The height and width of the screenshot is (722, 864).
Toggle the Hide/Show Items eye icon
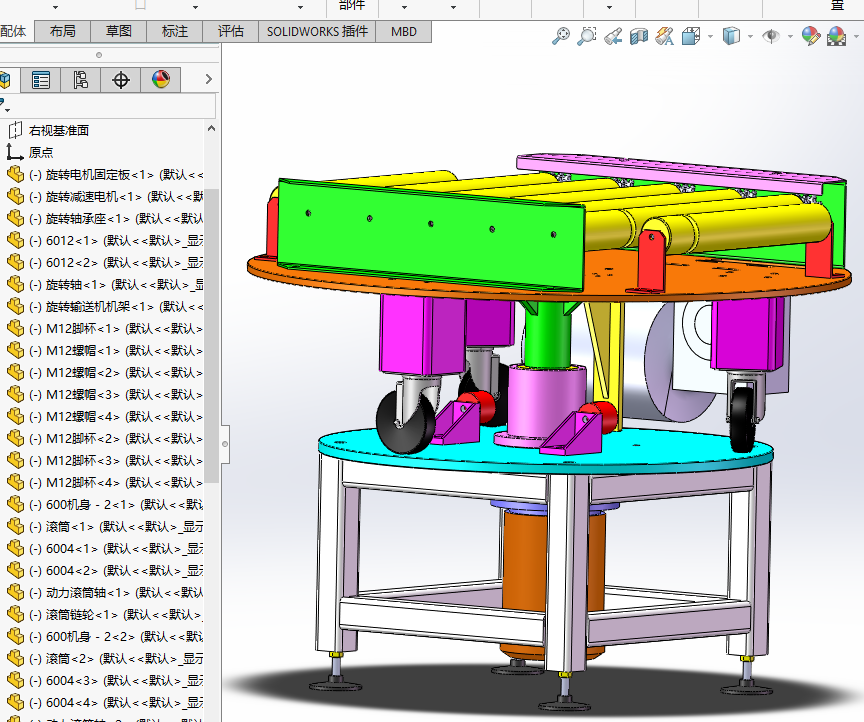pos(771,36)
